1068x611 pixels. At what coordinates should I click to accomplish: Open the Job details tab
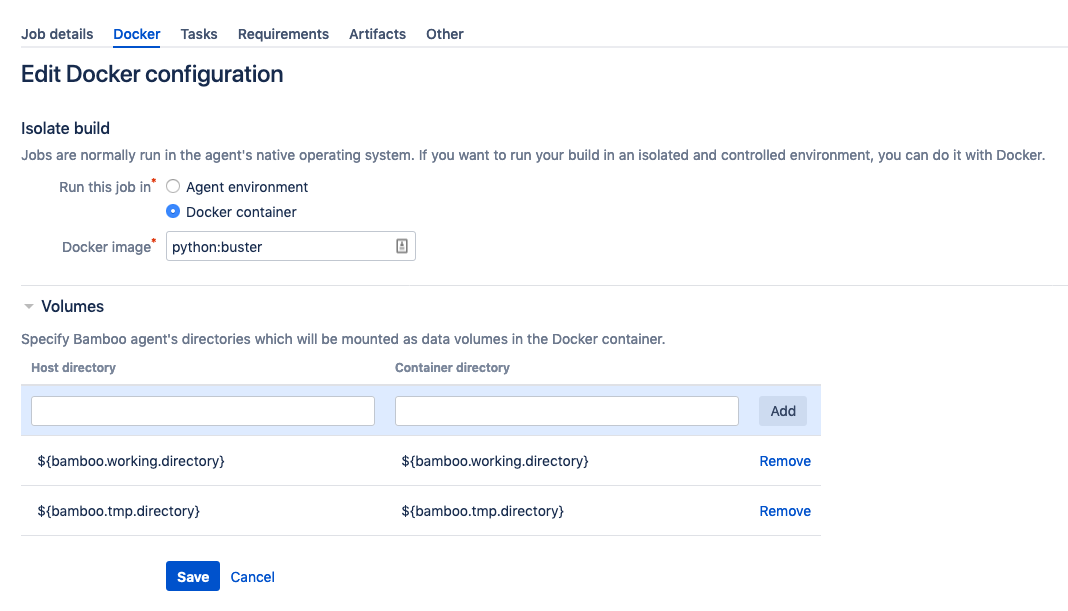point(57,34)
